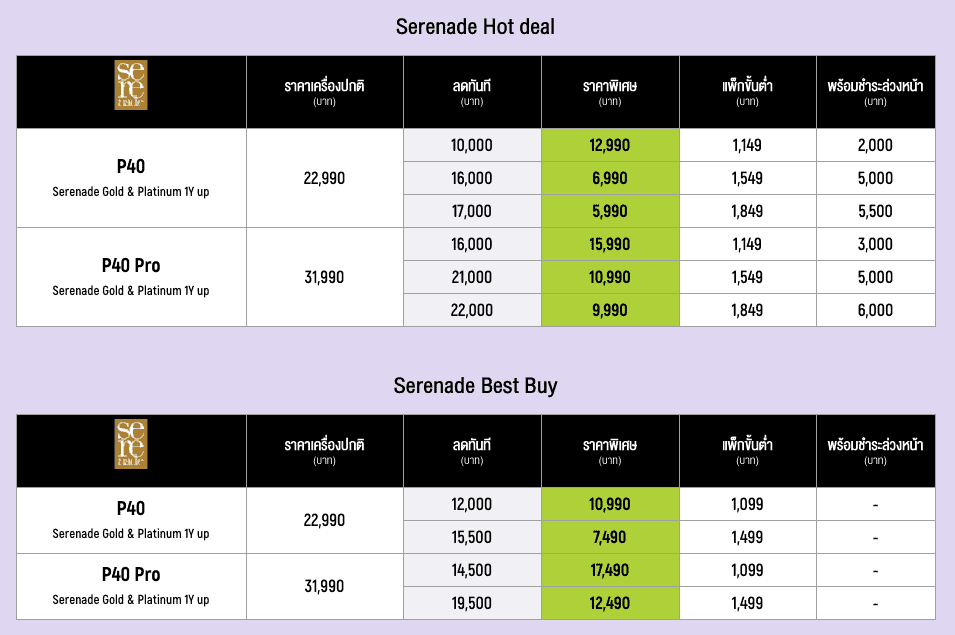Viewport: 955px width, 635px height.
Task: Select the 5,500 advance payment cell
Action: [875, 211]
